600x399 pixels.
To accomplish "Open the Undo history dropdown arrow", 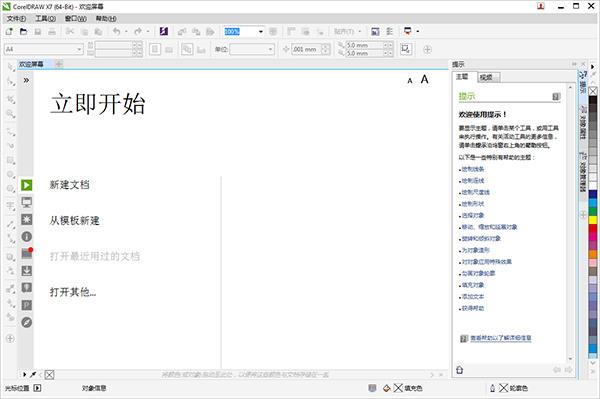I will (126, 31).
